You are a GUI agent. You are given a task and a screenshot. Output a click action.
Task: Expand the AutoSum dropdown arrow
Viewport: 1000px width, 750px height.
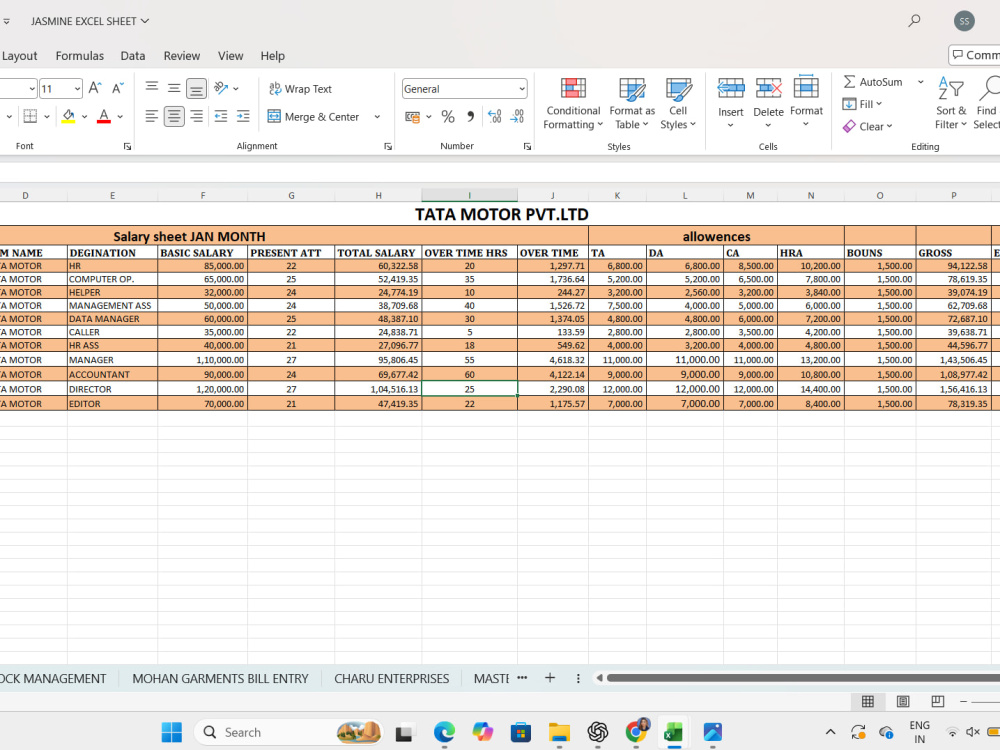coord(920,82)
